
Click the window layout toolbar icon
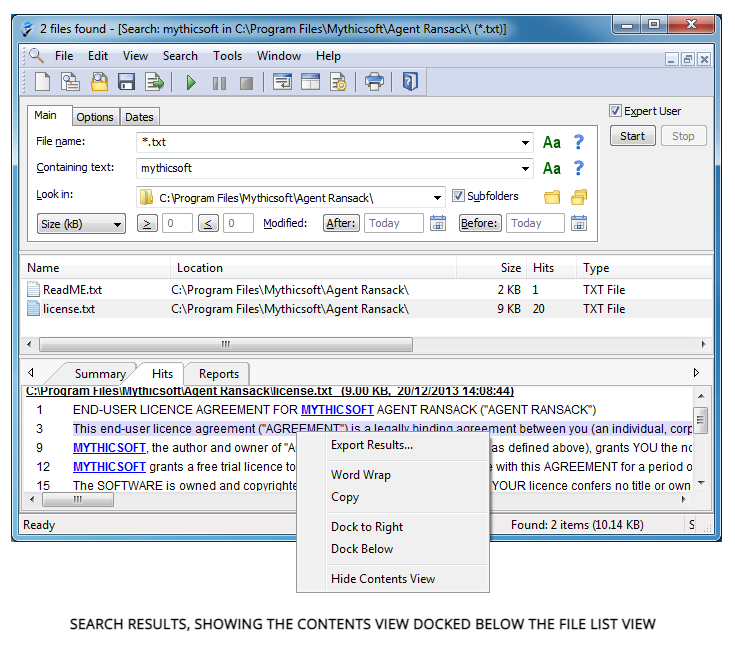pos(310,82)
